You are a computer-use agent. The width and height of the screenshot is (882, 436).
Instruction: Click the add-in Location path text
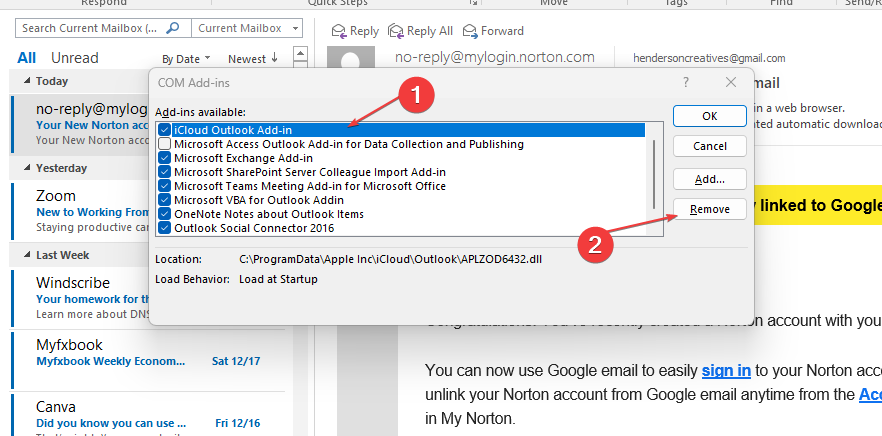[390, 259]
